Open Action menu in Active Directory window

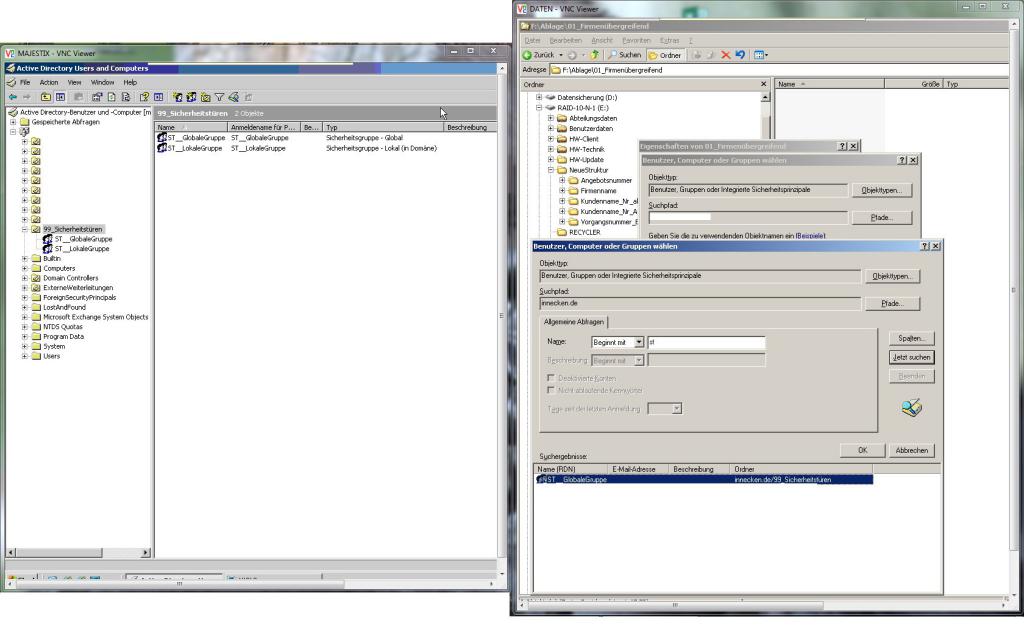[x=49, y=82]
